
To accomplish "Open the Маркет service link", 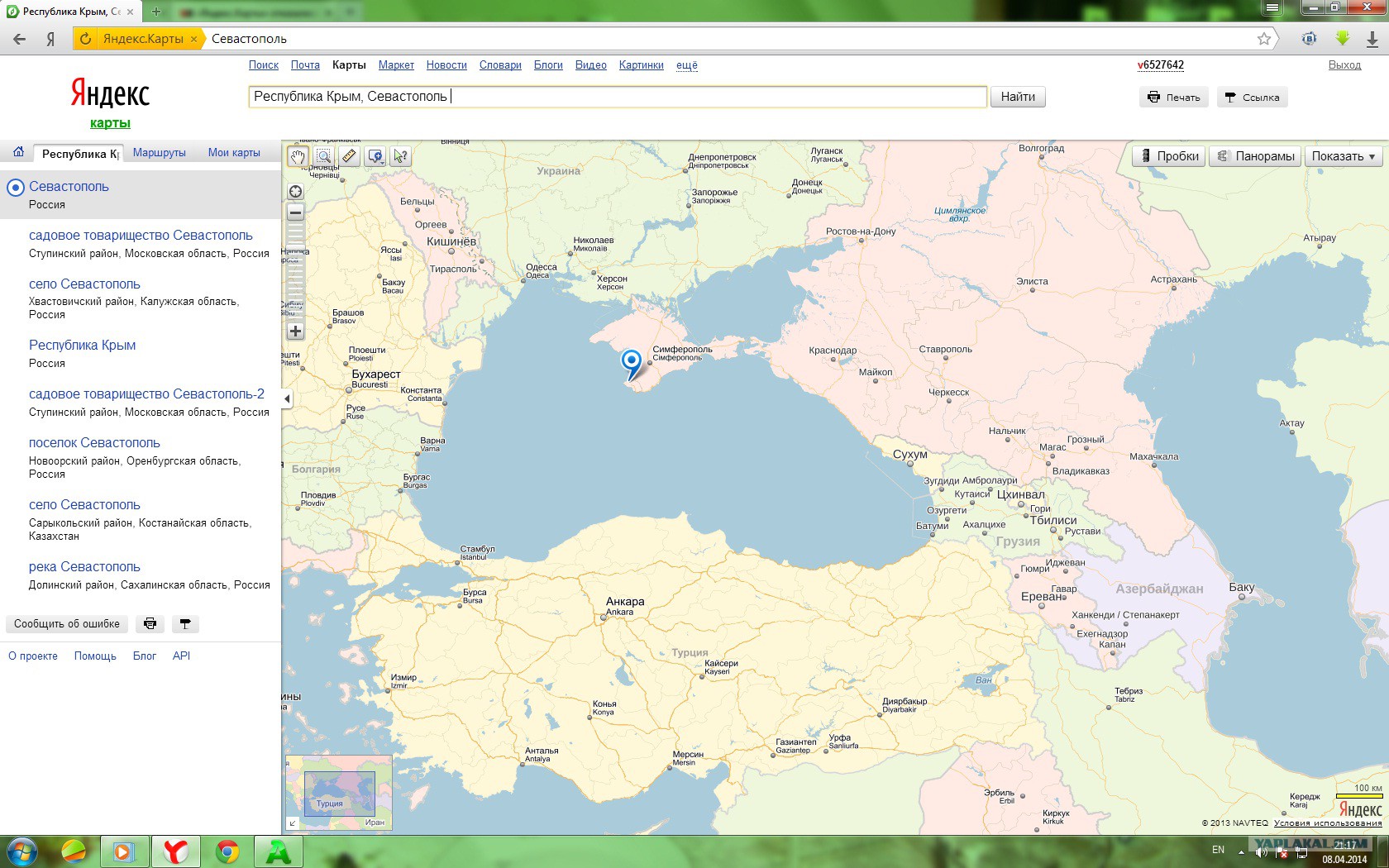I will (396, 65).
